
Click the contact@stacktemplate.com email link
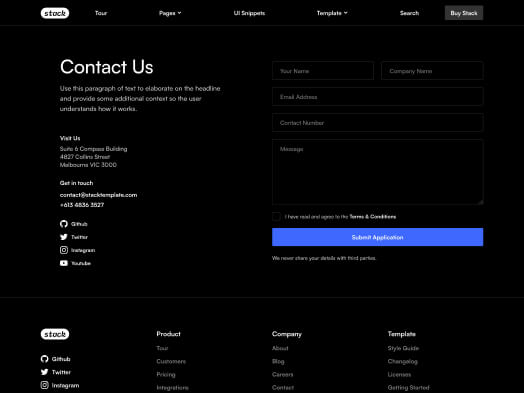click(x=99, y=195)
